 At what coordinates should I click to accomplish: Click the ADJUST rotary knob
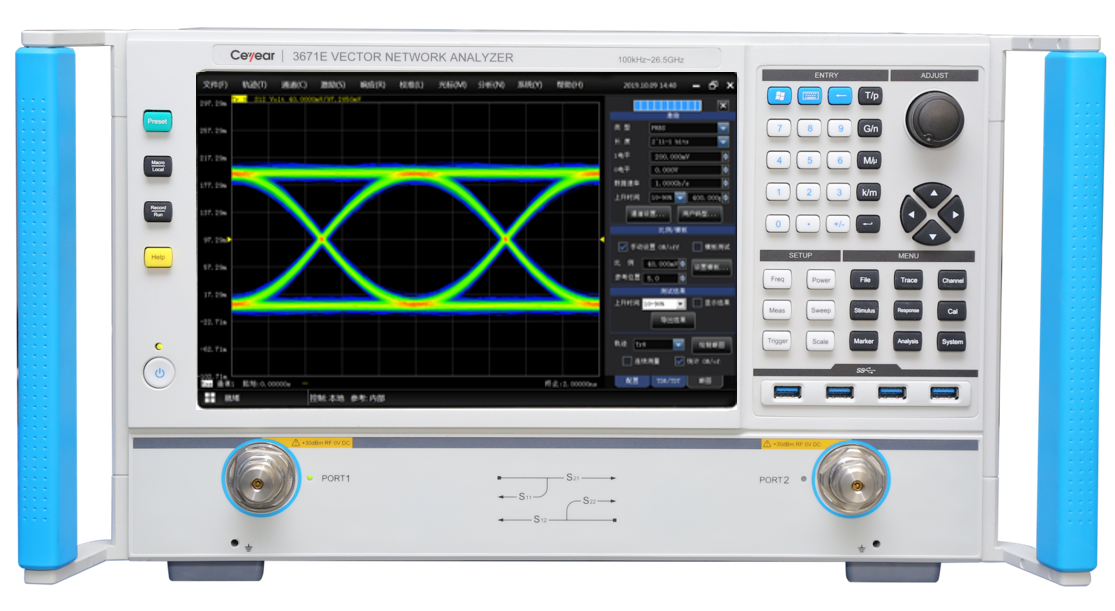click(x=934, y=117)
